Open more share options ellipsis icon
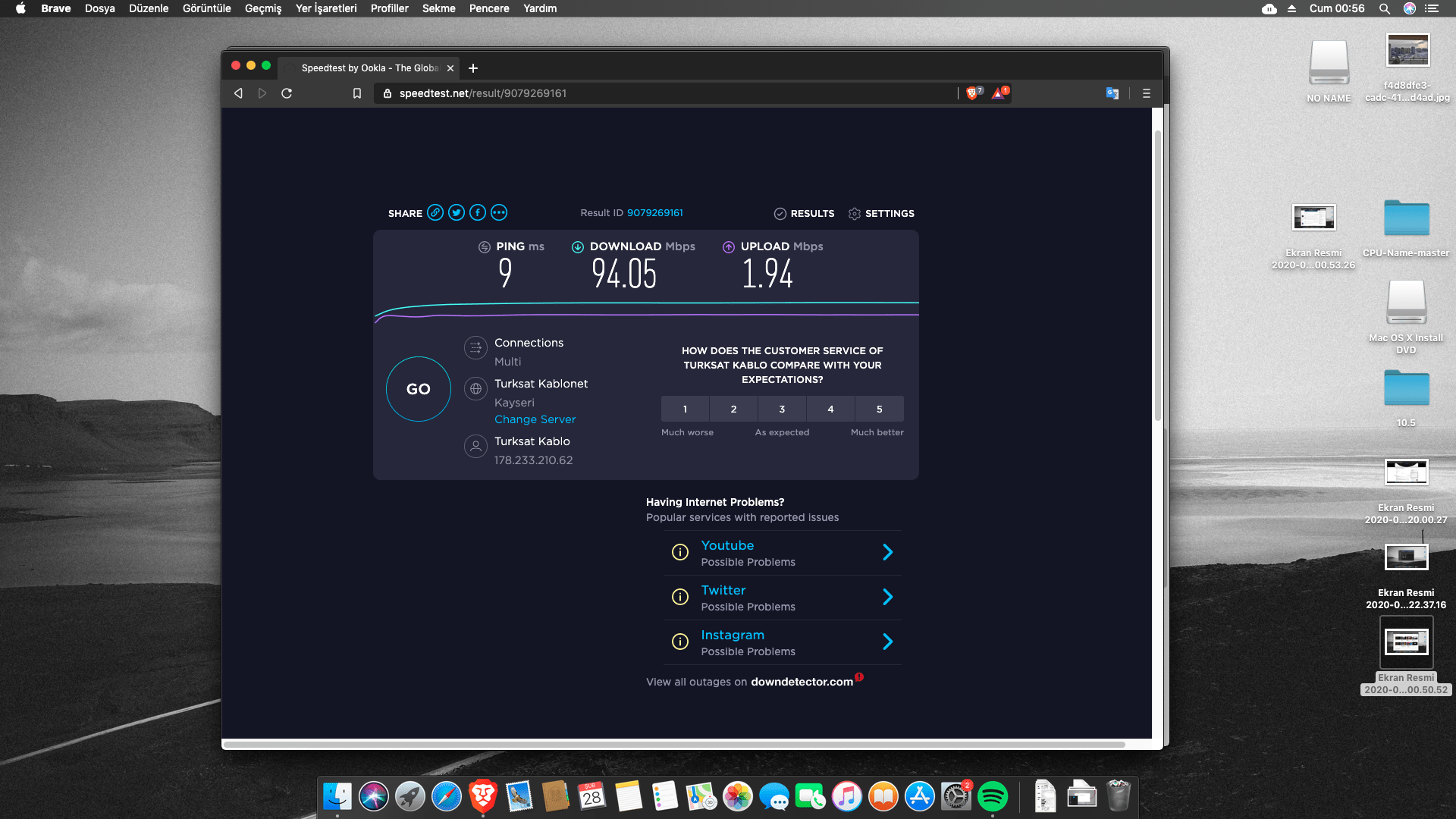This screenshot has height=819, width=1456. click(498, 213)
